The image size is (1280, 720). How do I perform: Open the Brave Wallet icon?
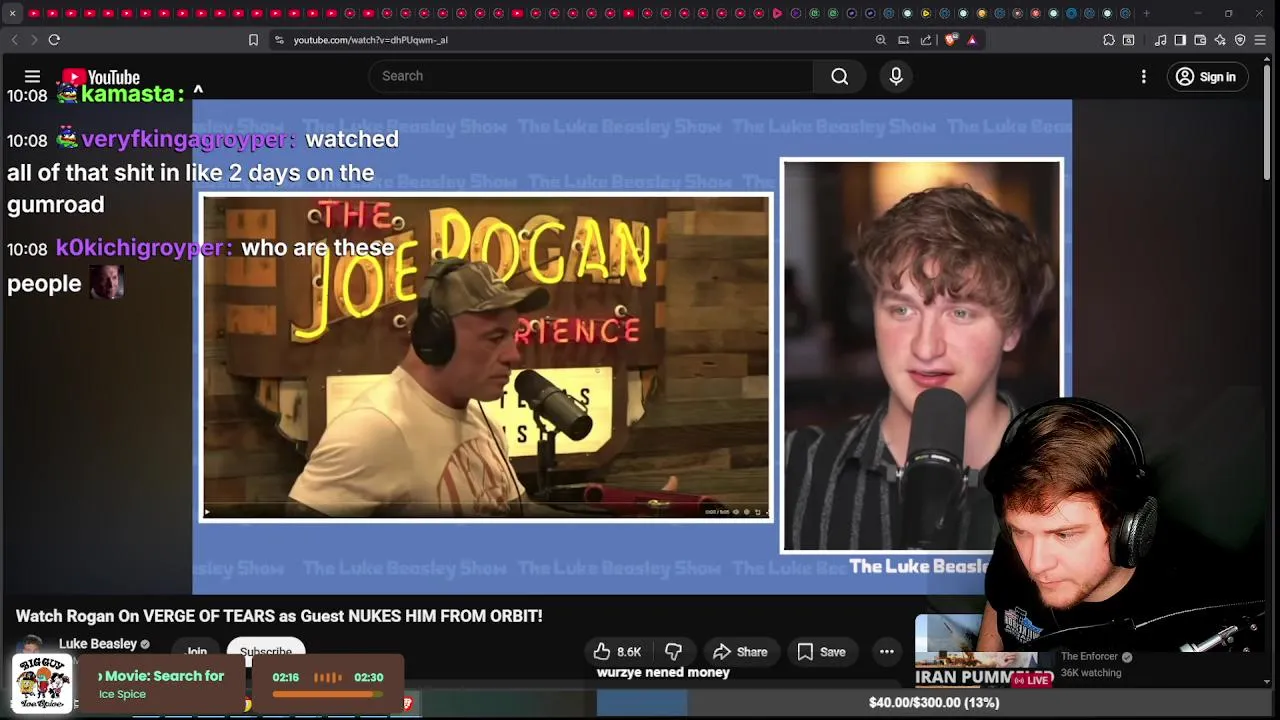coord(1200,40)
